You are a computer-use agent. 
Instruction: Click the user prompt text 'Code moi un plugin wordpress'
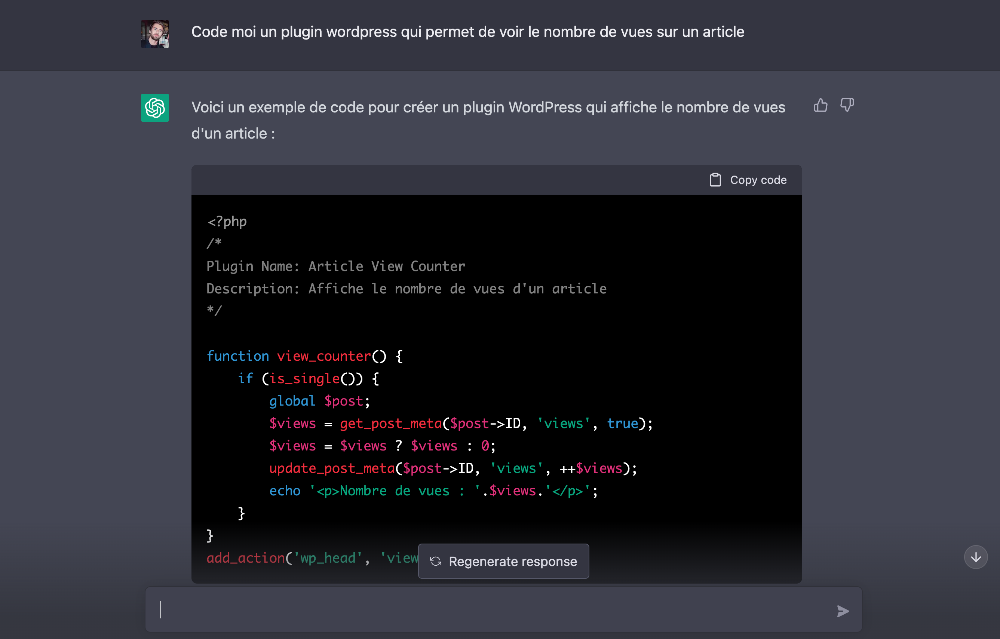tap(294, 32)
